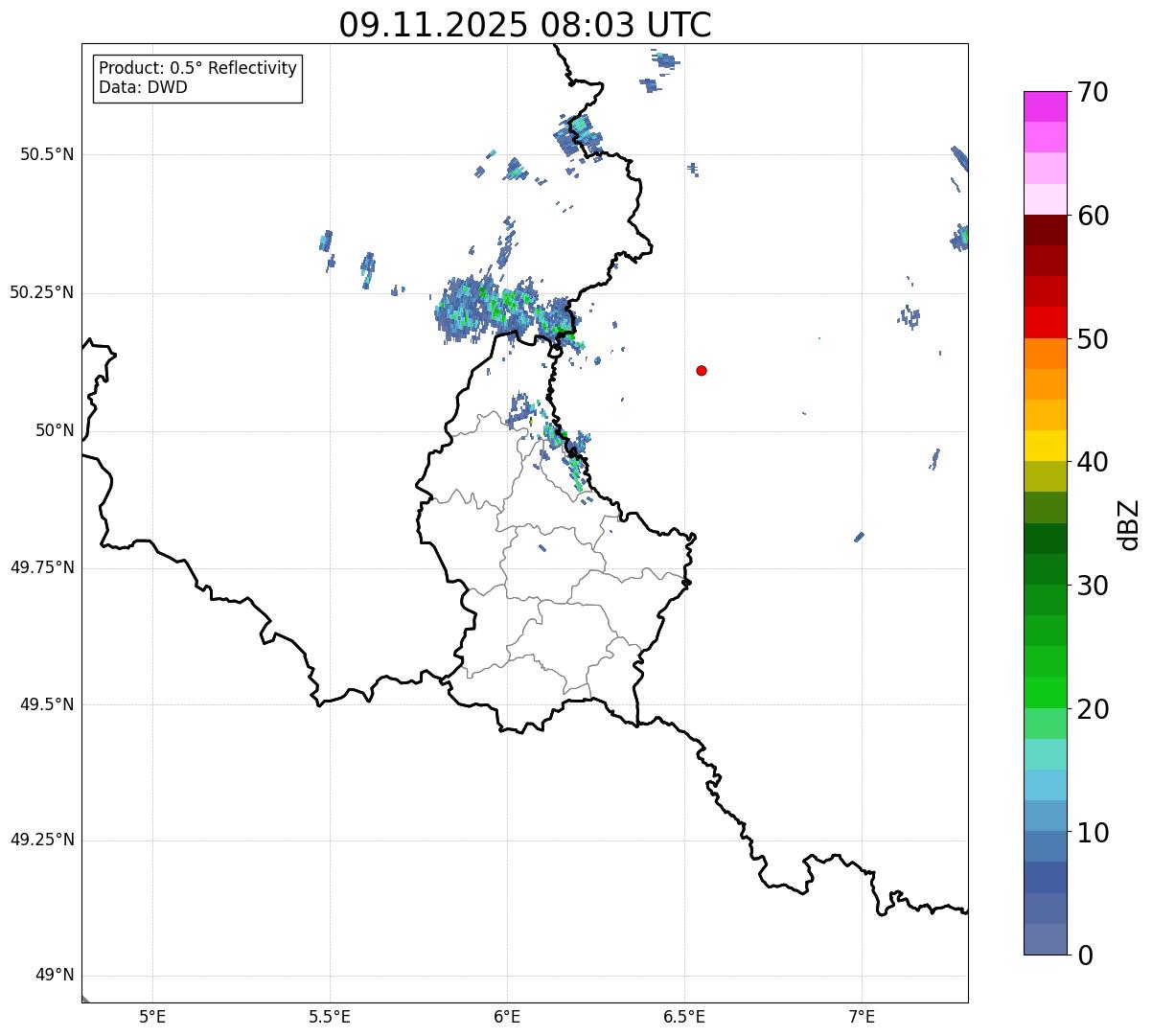The width and height of the screenshot is (1152, 1036).
Task: Click the 49.75°N latitude label
Action: pyautogui.click(x=42, y=567)
